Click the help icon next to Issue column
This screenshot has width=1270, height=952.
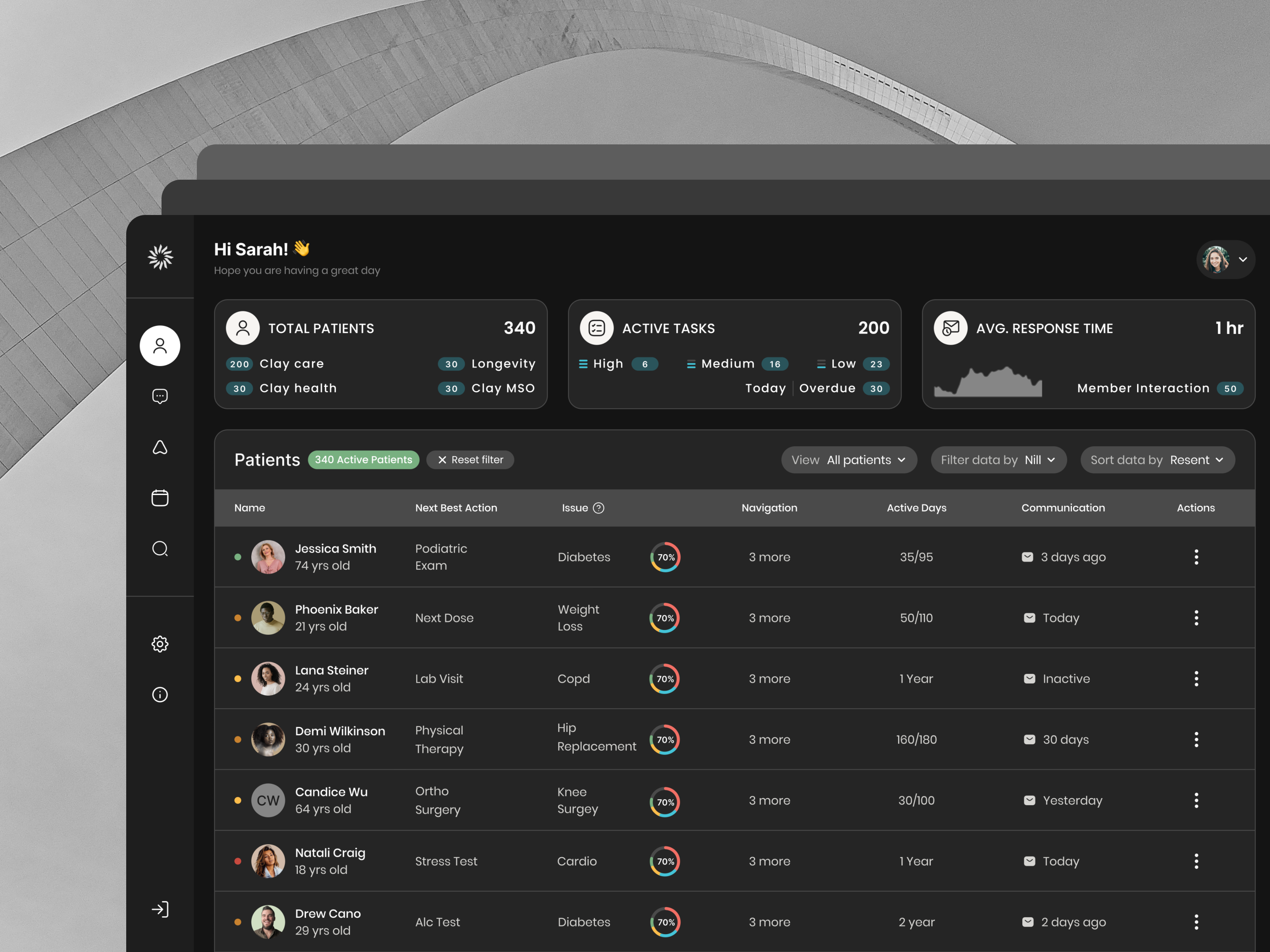click(x=599, y=508)
